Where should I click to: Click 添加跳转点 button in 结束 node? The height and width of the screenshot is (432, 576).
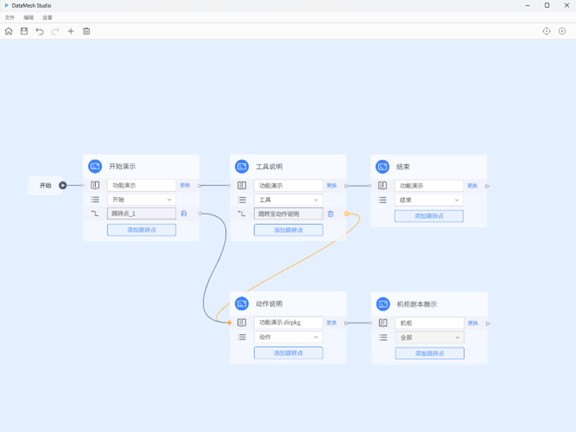429,216
